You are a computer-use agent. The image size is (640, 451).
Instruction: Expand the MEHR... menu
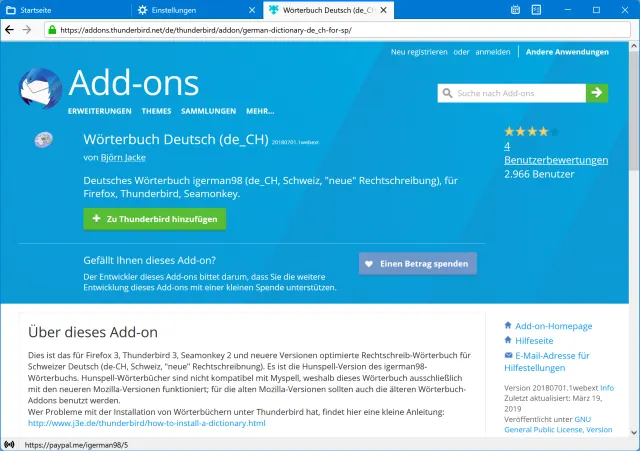(260, 111)
